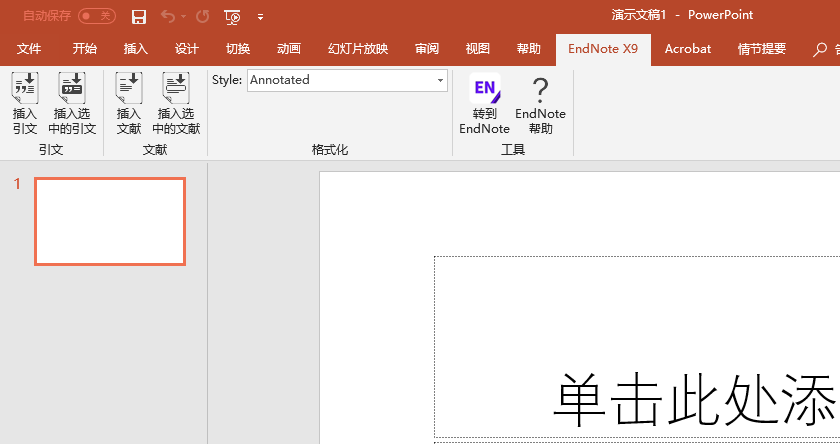Viewport: 840px width, 444px height.
Task: Switch to the 设计 (Design) tab
Action: click(x=186, y=49)
